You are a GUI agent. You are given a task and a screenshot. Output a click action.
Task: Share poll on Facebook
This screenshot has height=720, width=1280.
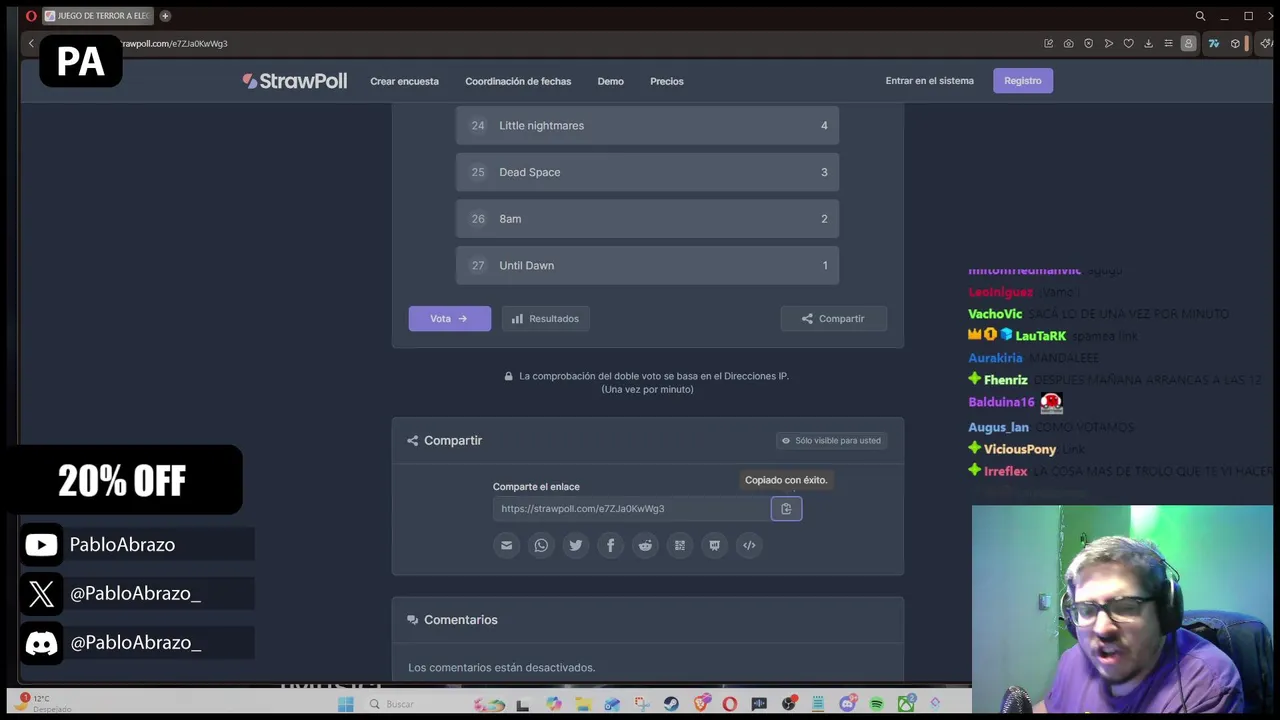[610, 545]
